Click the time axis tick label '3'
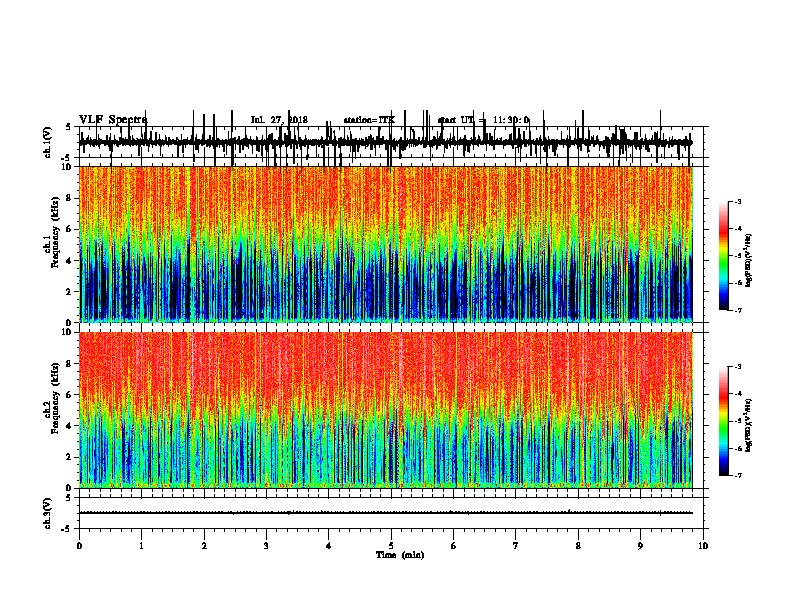The height and width of the screenshot is (612, 792). coord(266,545)
